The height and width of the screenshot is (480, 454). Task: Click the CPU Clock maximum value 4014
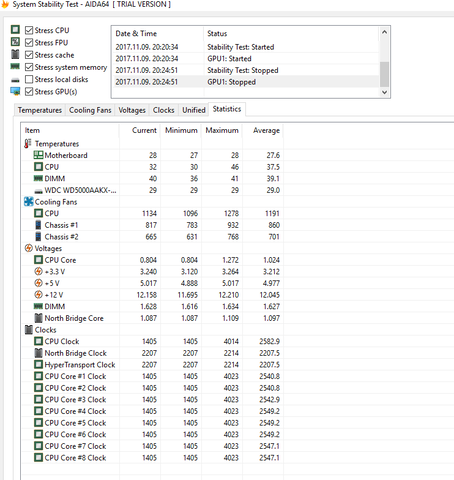pos(231,341)
